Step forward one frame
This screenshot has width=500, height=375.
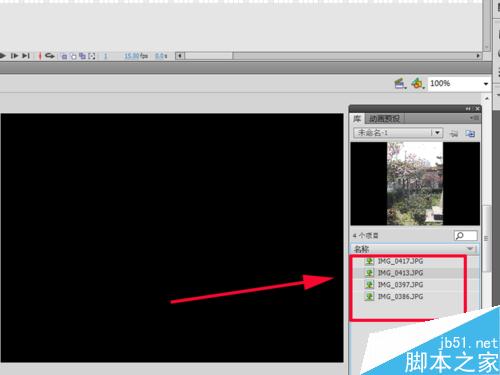pos(14,56)
